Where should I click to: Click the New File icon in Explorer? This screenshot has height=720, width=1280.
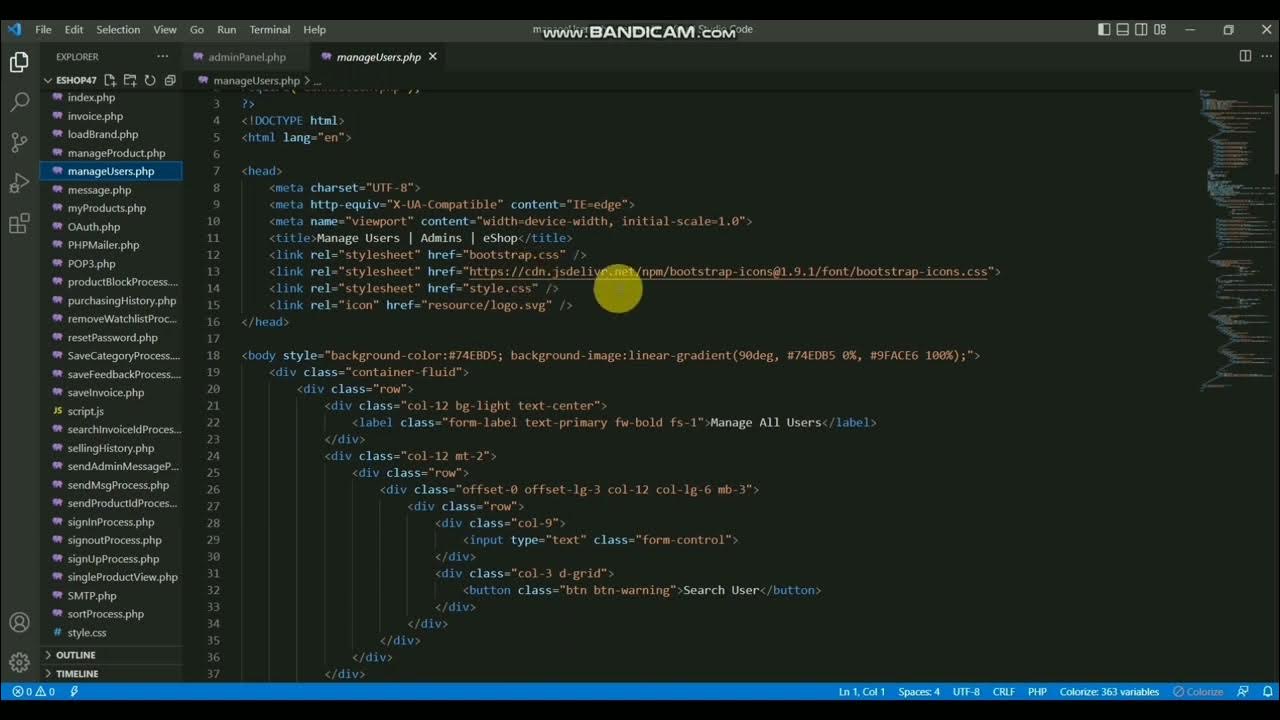tap(110, 80)
